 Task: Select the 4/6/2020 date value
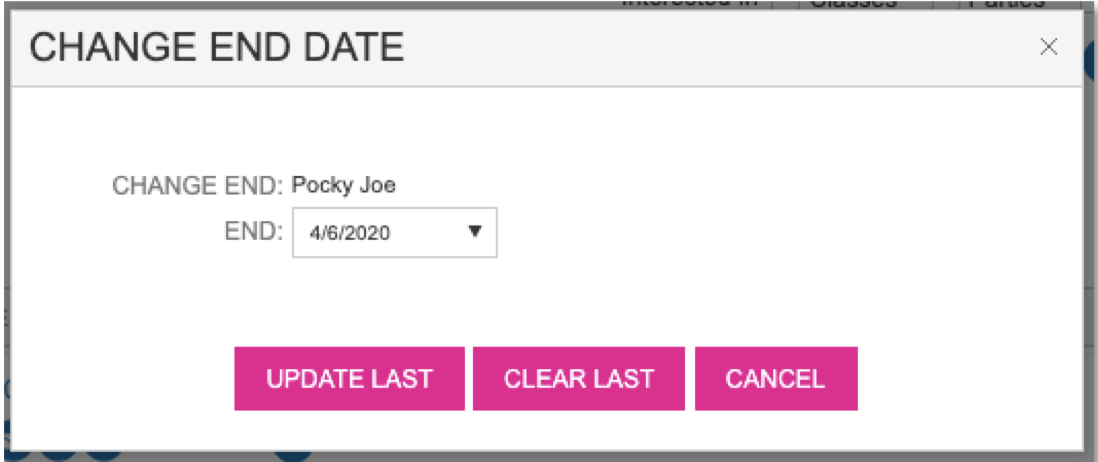(x=350, y=233)
